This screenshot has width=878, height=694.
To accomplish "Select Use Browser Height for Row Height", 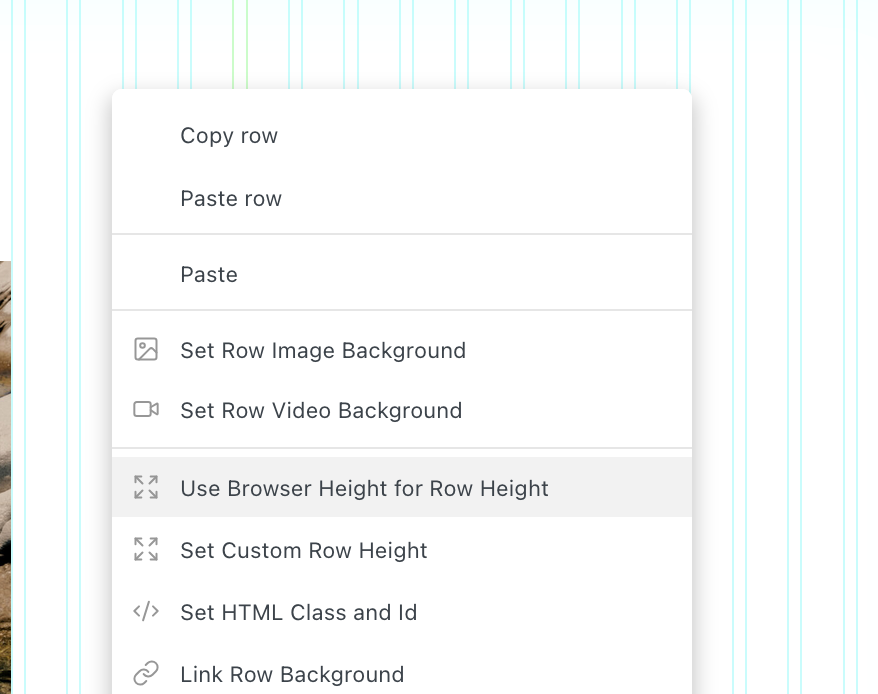I will [x=402, y=487].
